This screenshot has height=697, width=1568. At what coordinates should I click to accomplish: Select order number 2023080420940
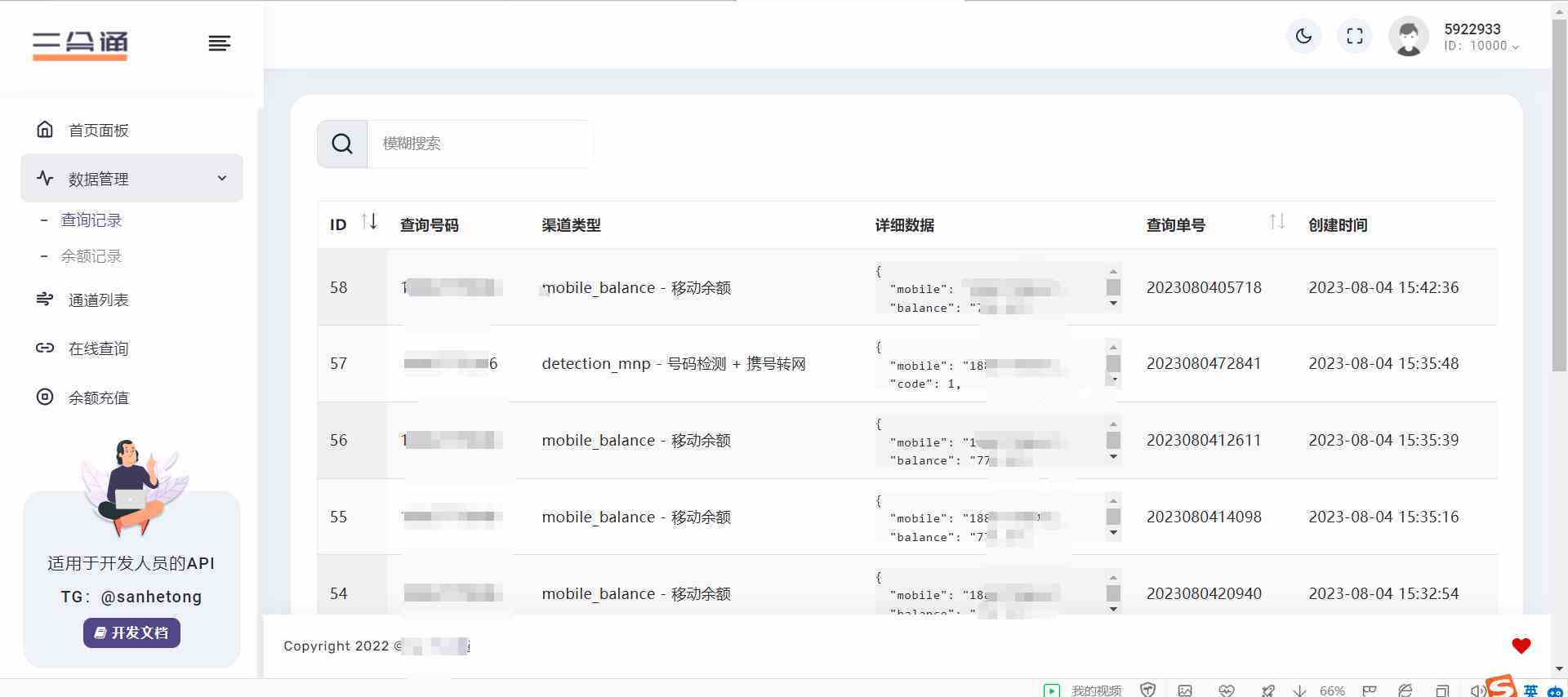[x=1204, y=593]
